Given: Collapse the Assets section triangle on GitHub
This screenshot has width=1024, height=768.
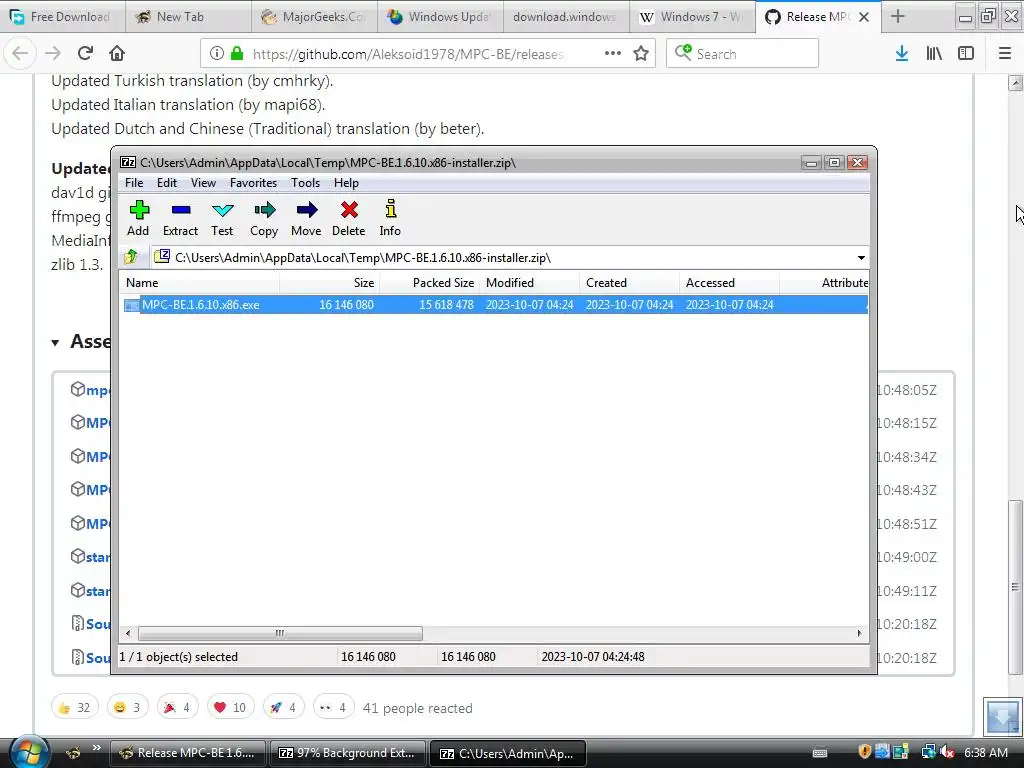Looking at the screenshot, I should (x=56, y=342).
